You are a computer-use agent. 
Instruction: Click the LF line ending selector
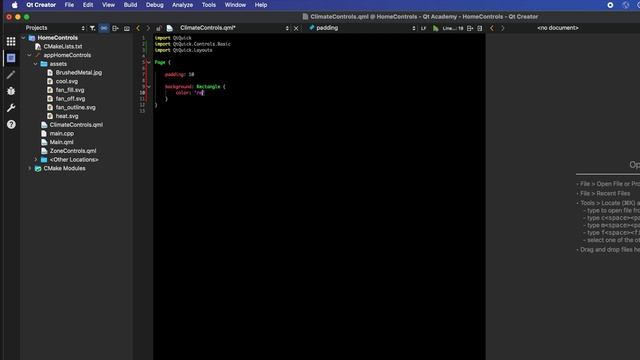423,28
